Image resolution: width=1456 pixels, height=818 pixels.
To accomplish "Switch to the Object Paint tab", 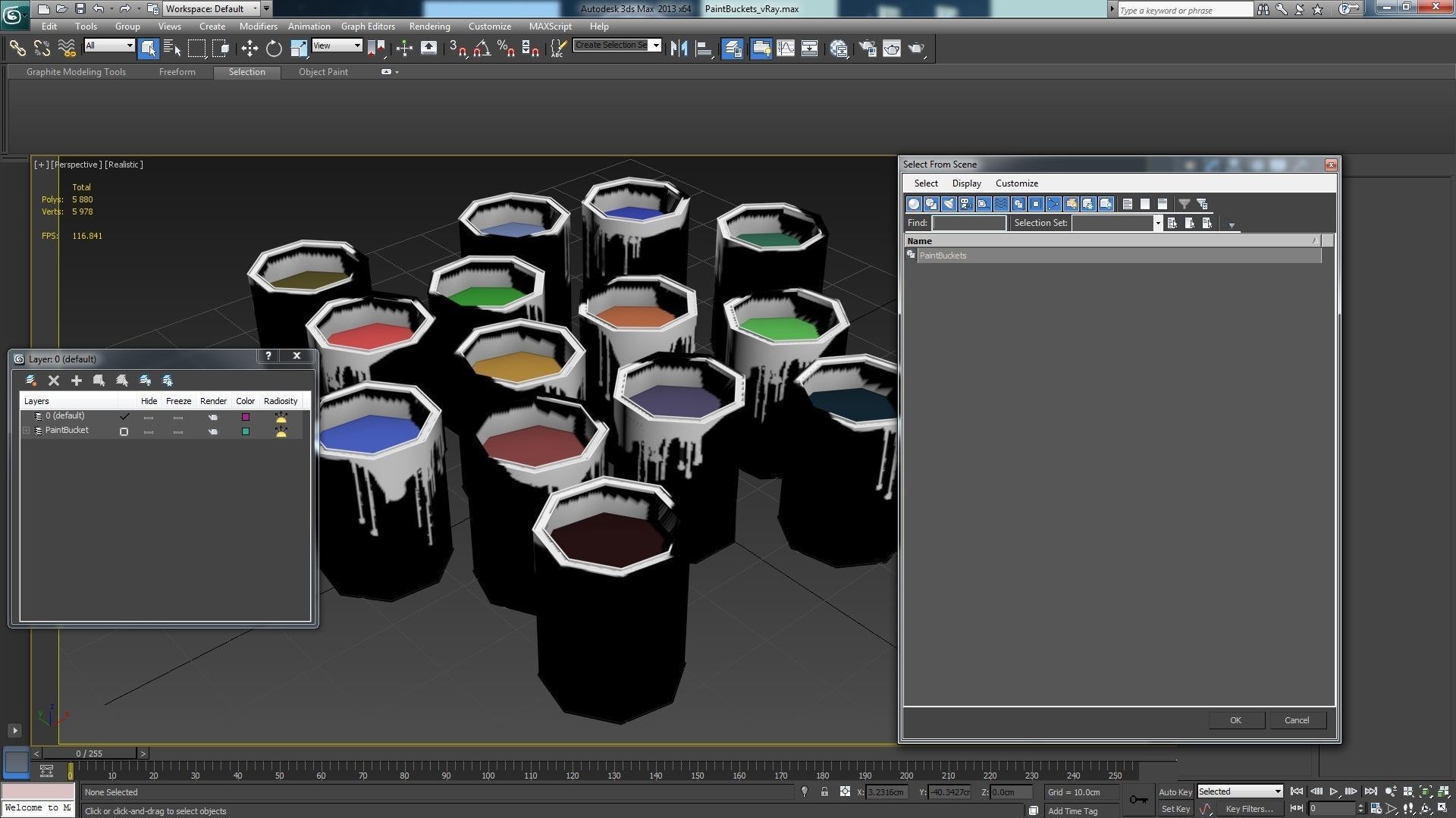I will tap(323, 72).
